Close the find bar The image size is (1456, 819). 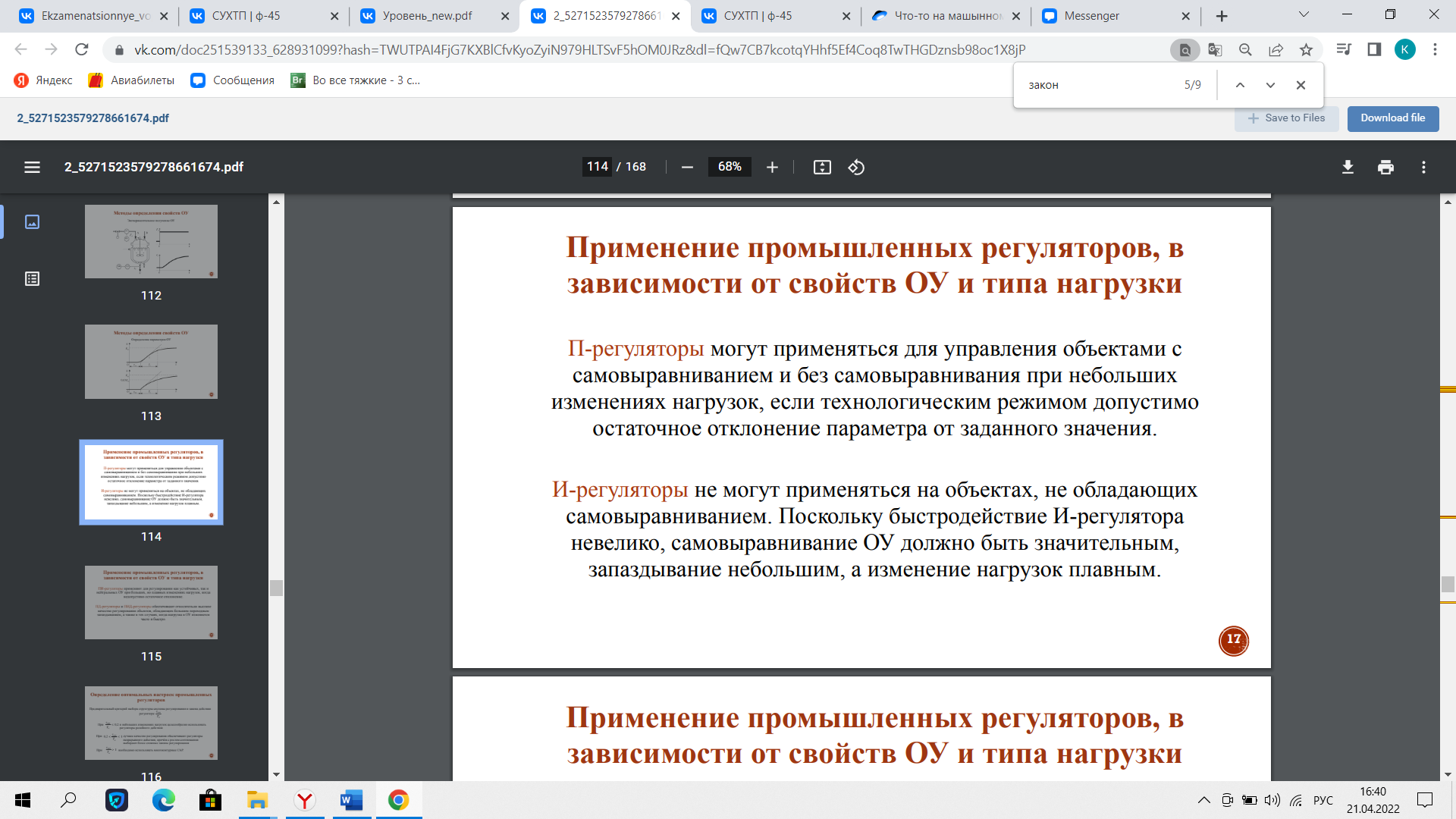pyautogui.click(x=1301, y=85)
